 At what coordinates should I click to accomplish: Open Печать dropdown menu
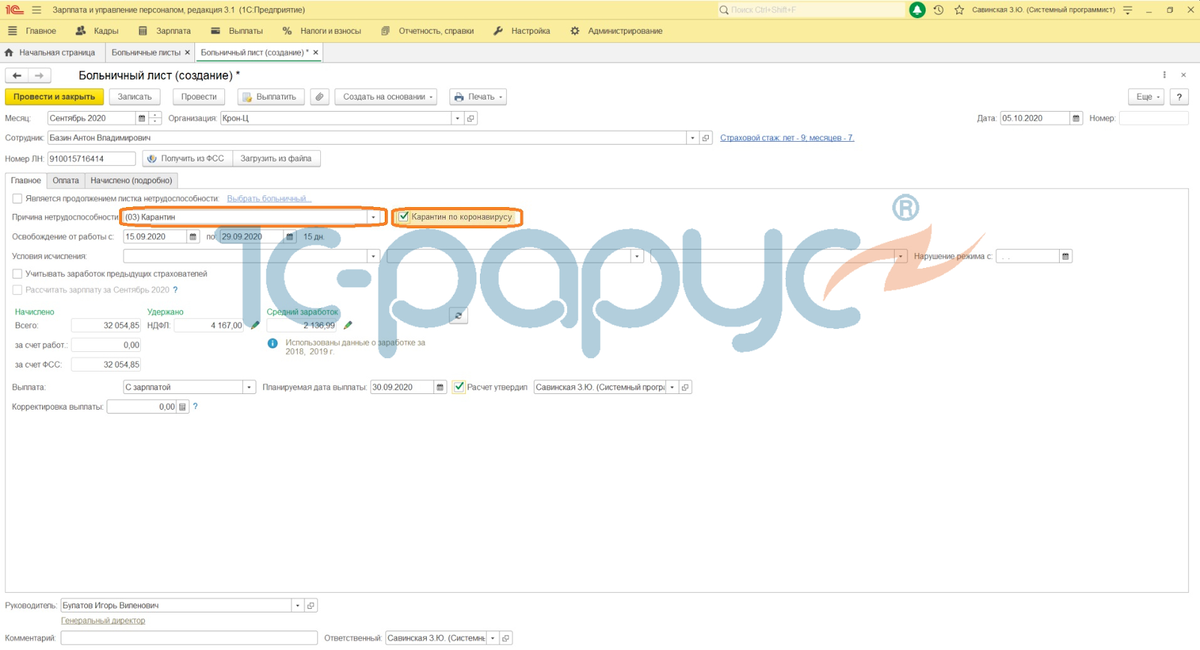pos(478,97)
